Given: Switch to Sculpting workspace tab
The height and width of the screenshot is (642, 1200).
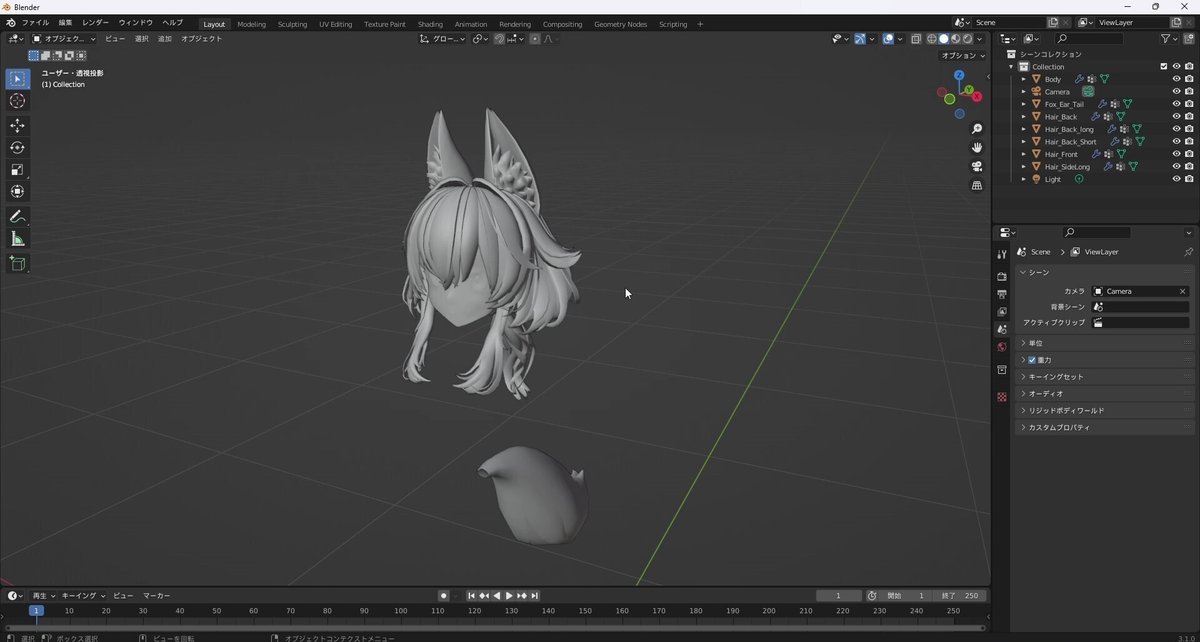Looking at the screenshot, I should coord(293,24).
